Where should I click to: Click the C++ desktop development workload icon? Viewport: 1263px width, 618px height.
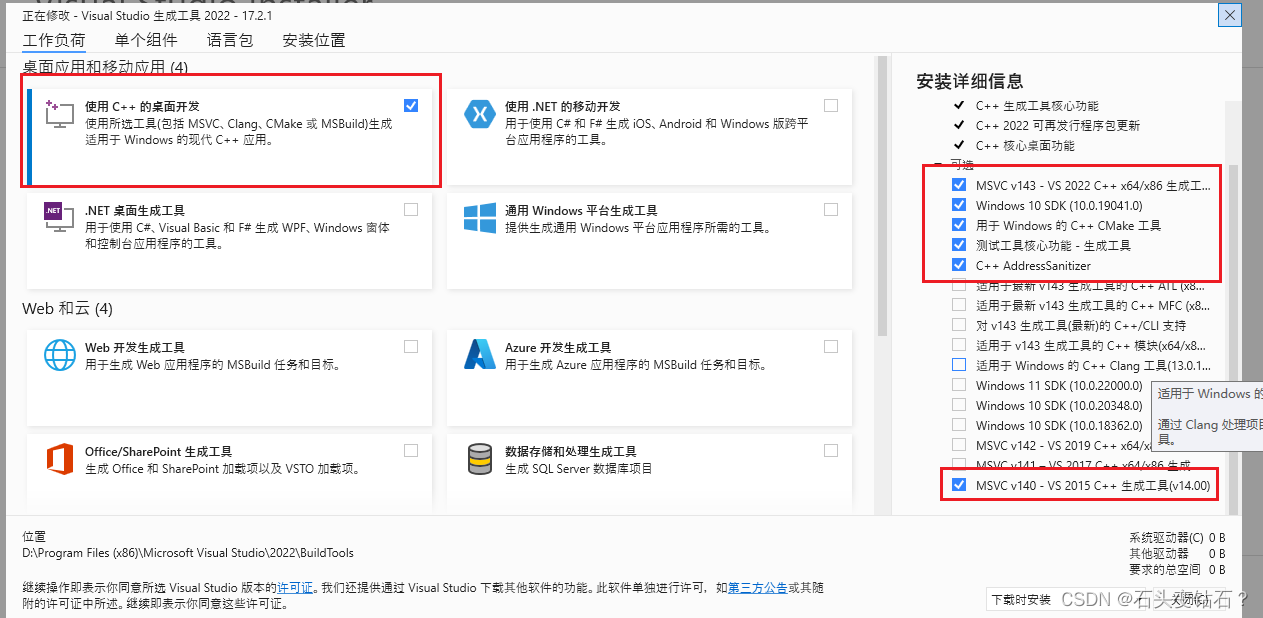tap(60, 114)
